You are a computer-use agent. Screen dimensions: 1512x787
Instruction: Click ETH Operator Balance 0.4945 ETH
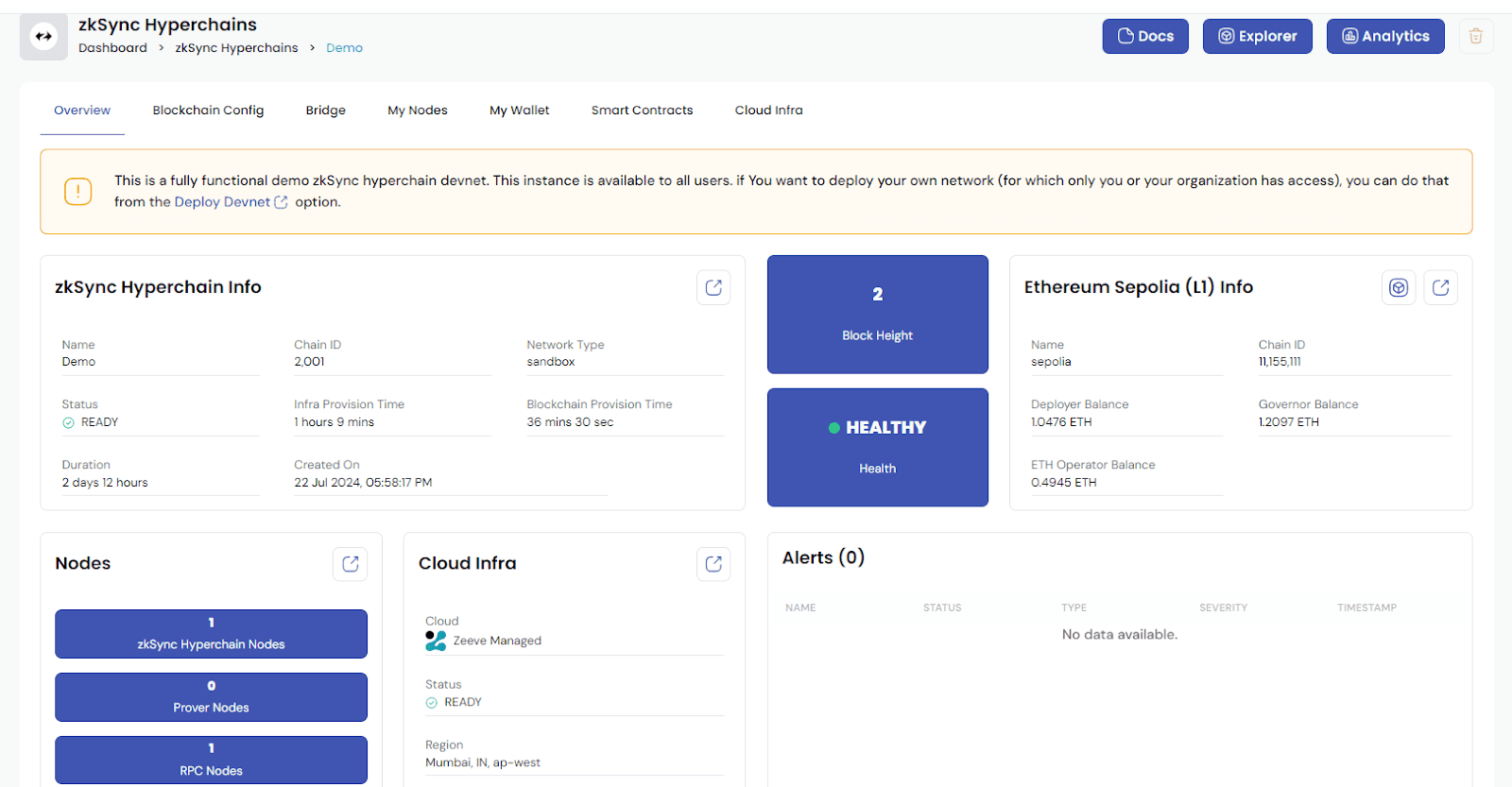coord(1064,483)
